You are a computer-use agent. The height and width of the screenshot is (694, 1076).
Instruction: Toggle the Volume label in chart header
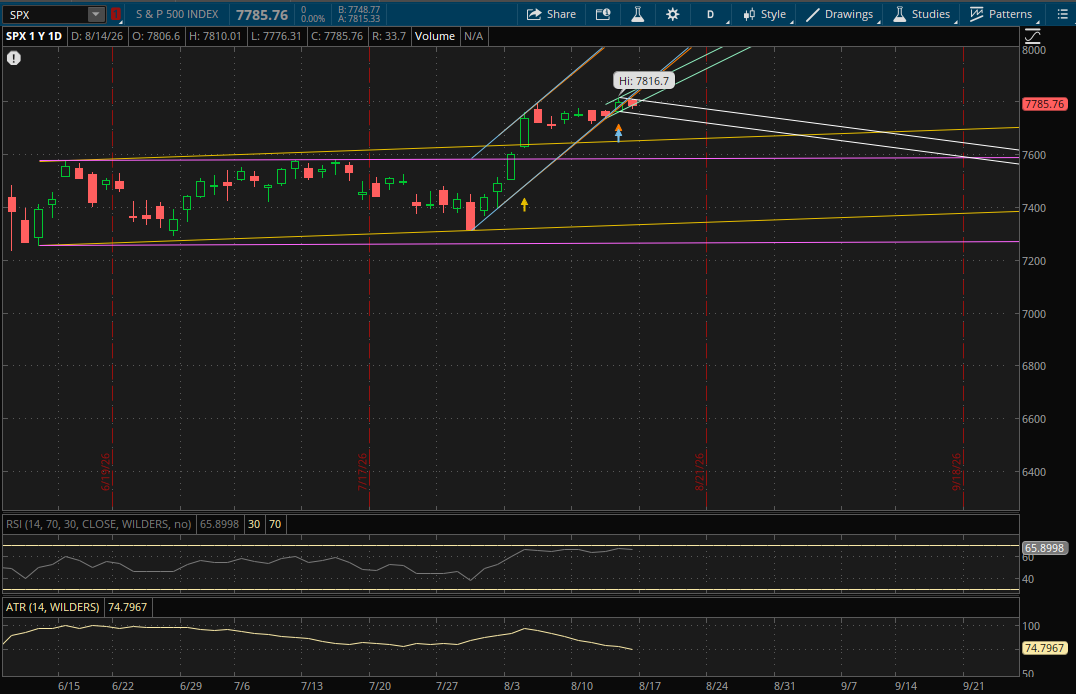pyautogui.click(x=434, y=36)
